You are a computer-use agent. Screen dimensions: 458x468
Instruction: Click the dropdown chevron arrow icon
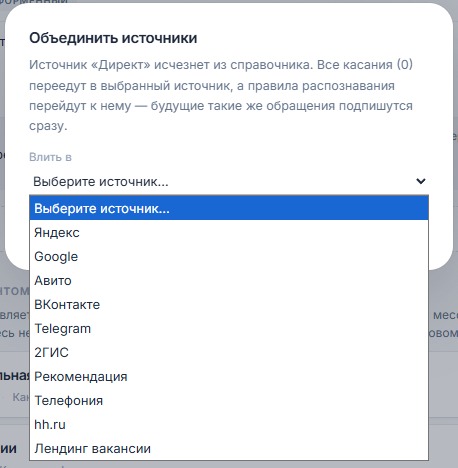[x=421, y=181]
